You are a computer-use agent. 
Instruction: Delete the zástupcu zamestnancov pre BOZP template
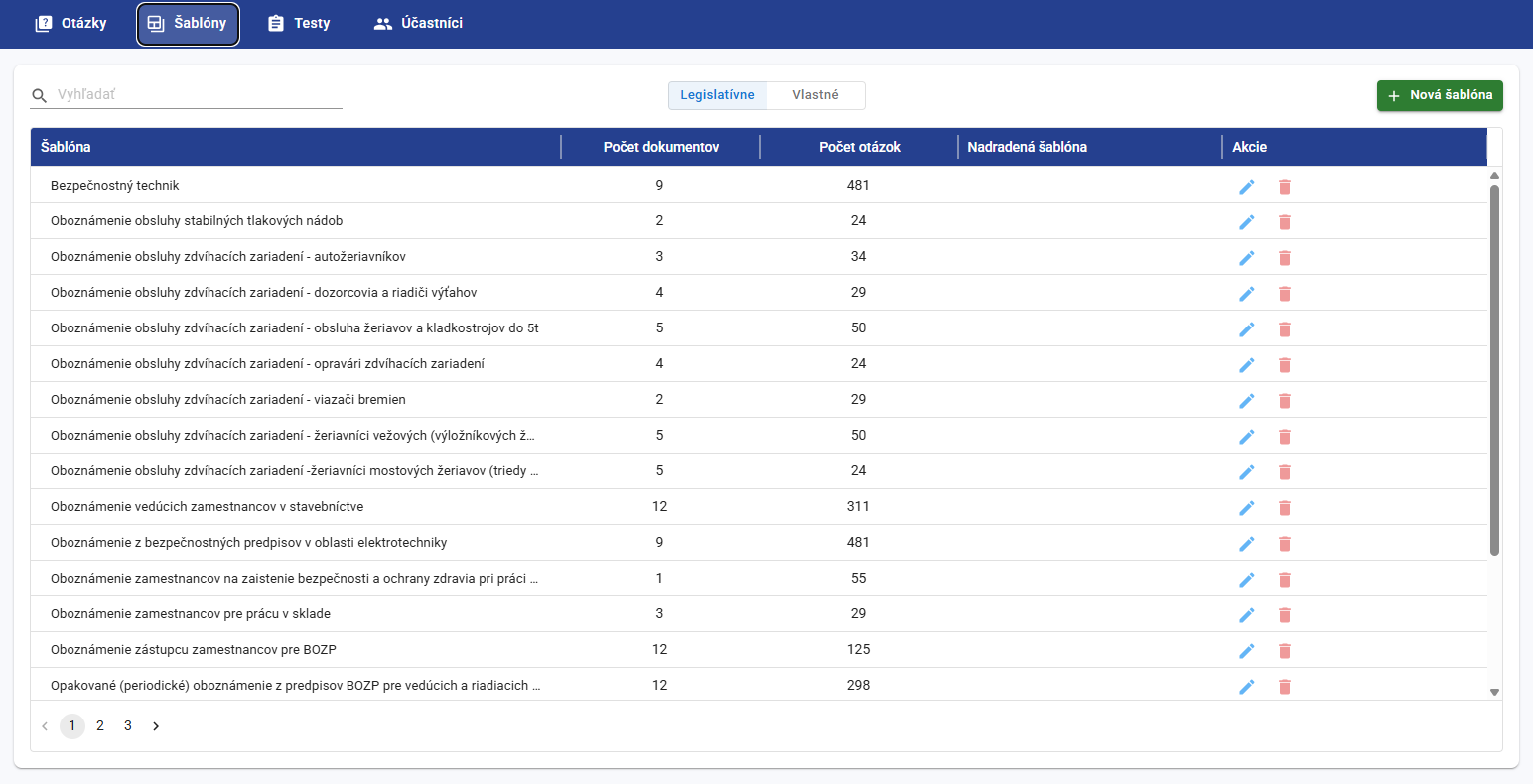coord(1284,651)
